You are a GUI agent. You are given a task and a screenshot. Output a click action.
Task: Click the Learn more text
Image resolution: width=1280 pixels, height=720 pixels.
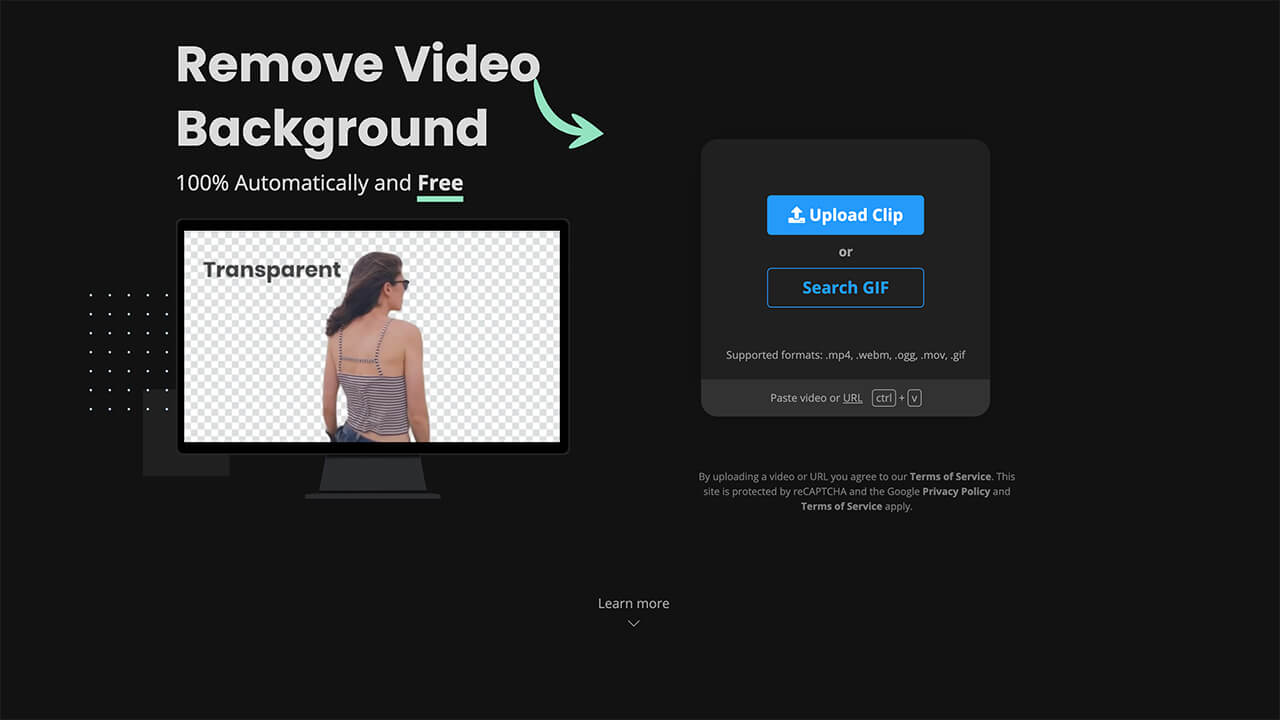tap(633, 603)
